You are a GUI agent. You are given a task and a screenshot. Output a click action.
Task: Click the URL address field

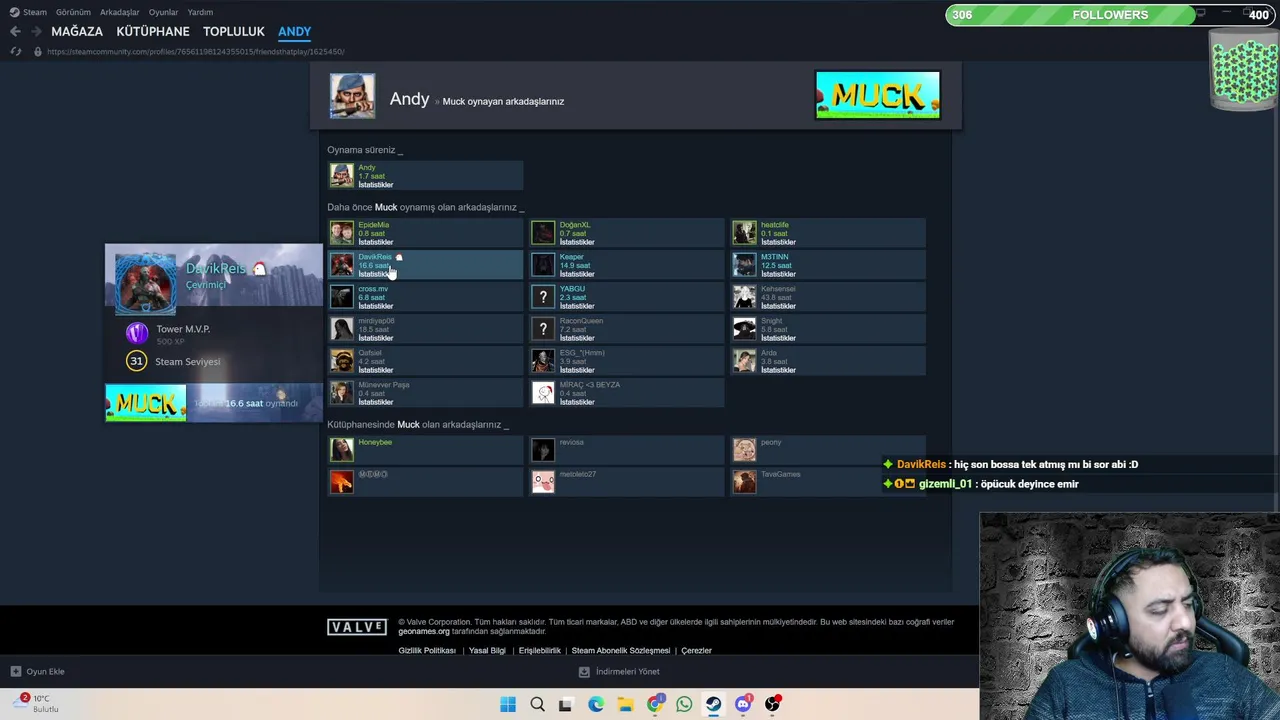pyautogui.click(x=196, y=51)
